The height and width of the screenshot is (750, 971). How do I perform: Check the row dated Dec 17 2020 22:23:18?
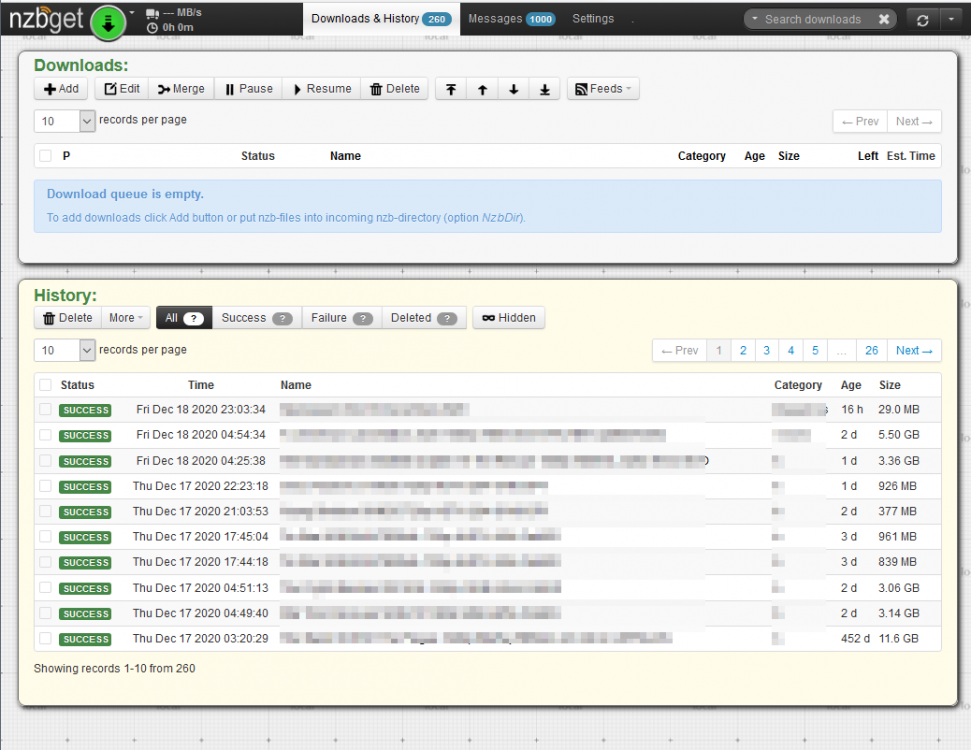point(45,486)
